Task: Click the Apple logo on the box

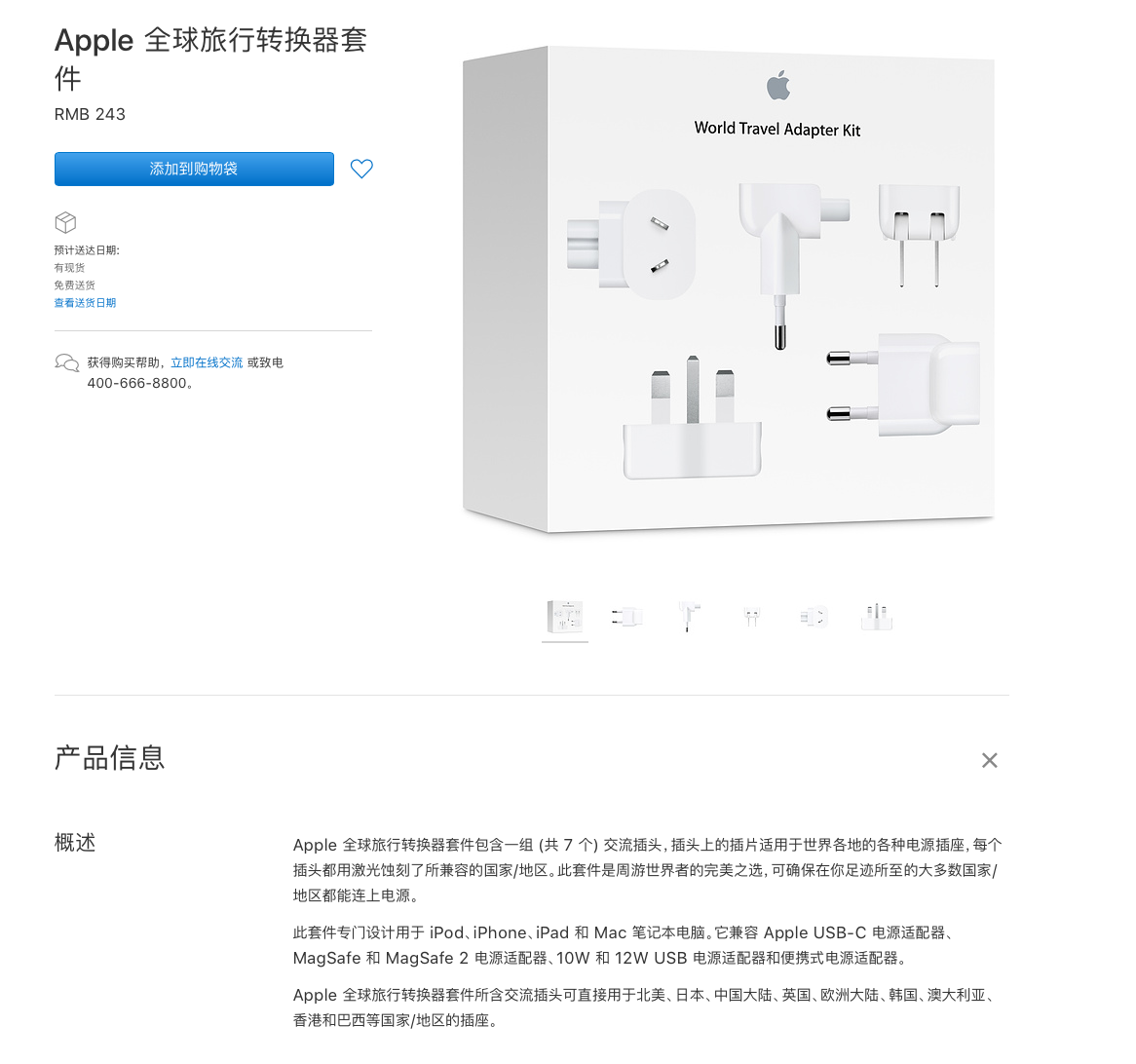Action: [778, 86]
